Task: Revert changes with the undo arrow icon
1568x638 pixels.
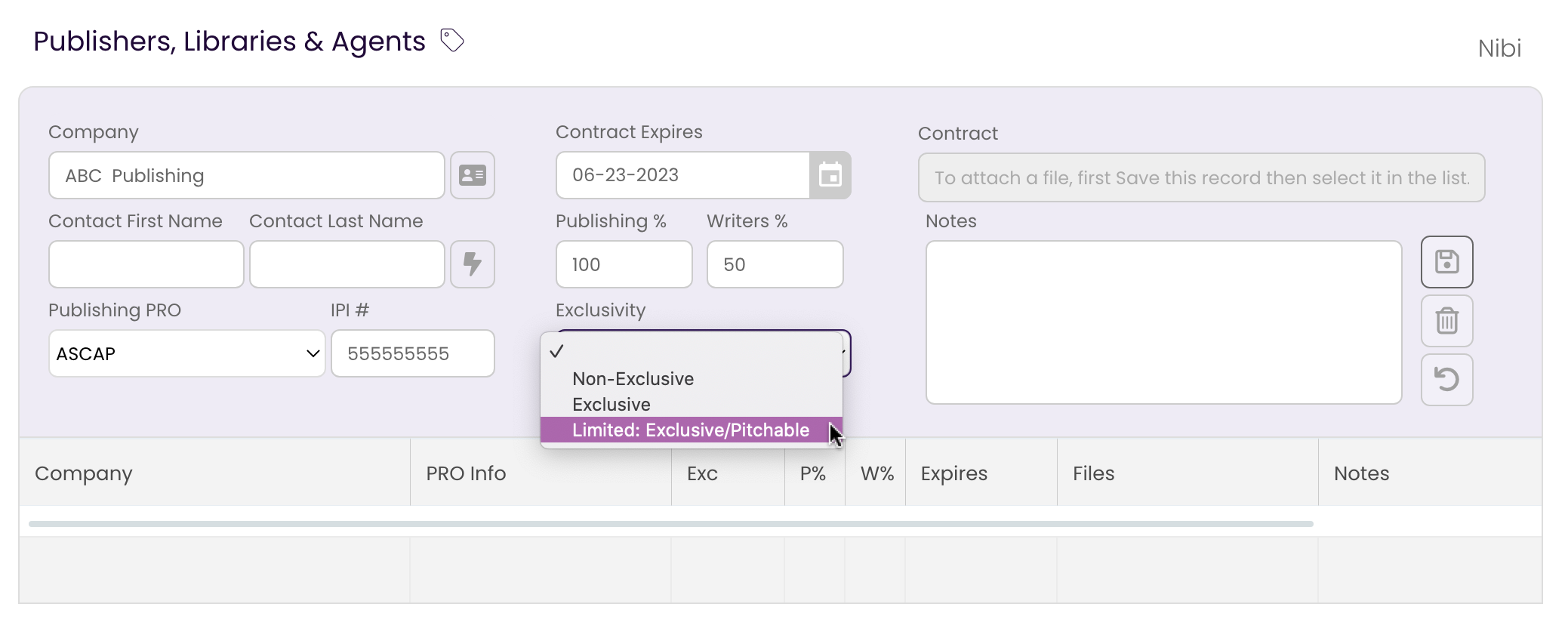Action: [1446, 380]
